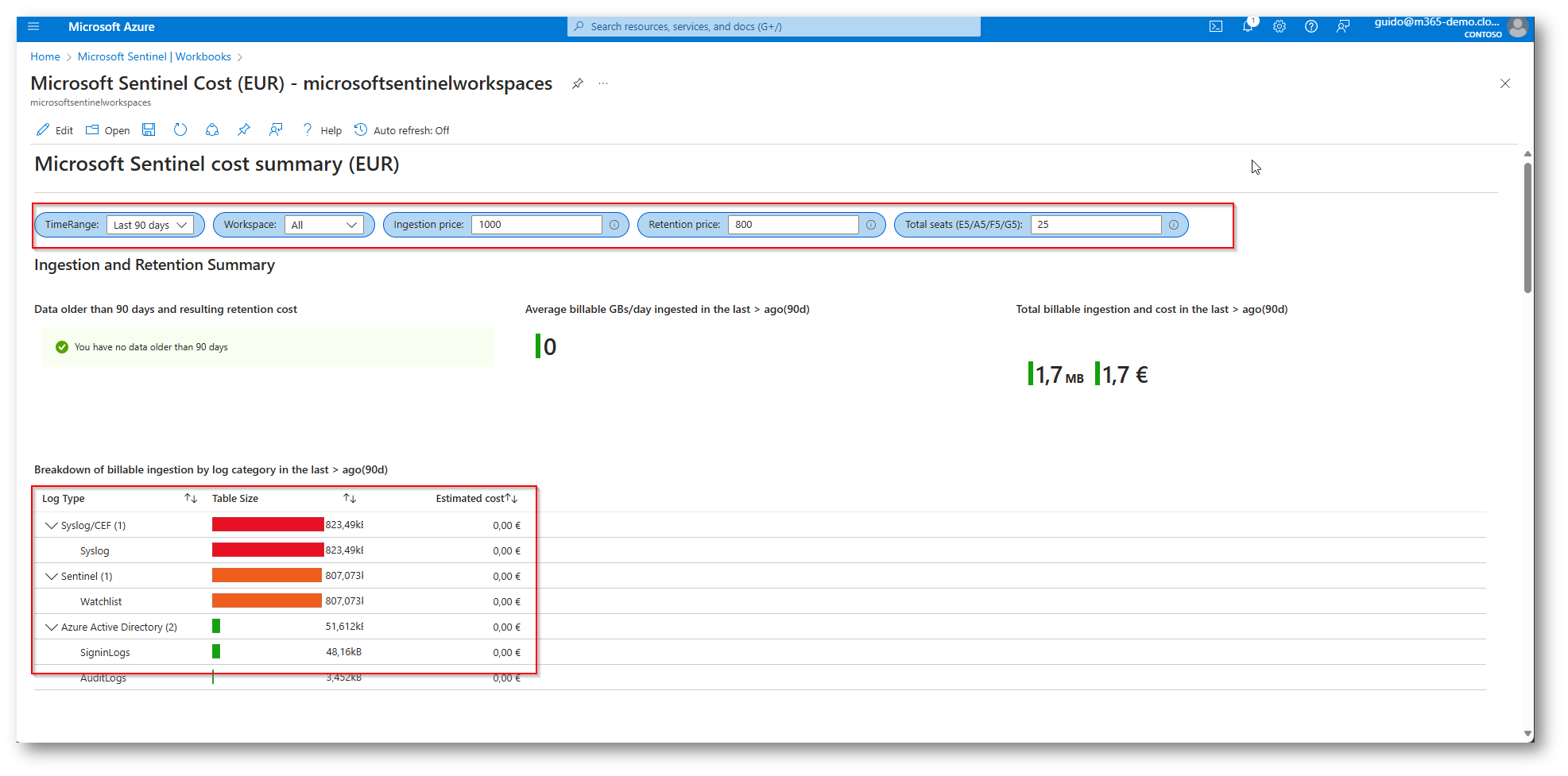The image size is (1568, 776).
Task: Click the Microsoft Azure logo text
Action: (111, 26)
